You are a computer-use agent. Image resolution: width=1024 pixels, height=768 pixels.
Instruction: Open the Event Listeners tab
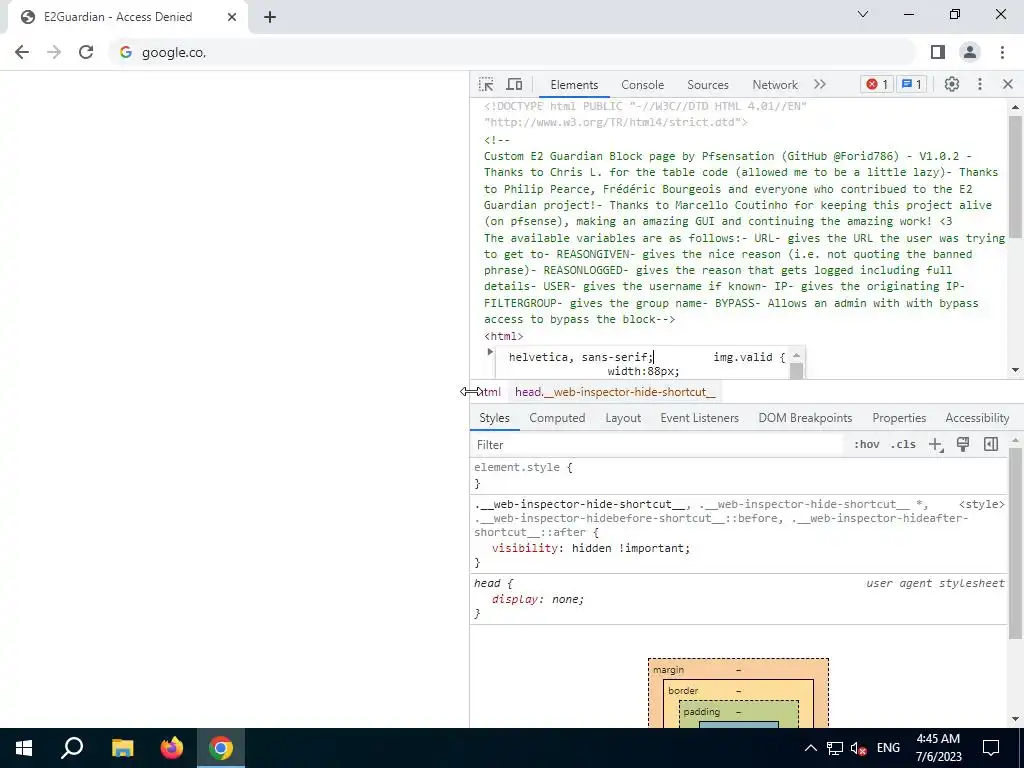tap(699, 418)
